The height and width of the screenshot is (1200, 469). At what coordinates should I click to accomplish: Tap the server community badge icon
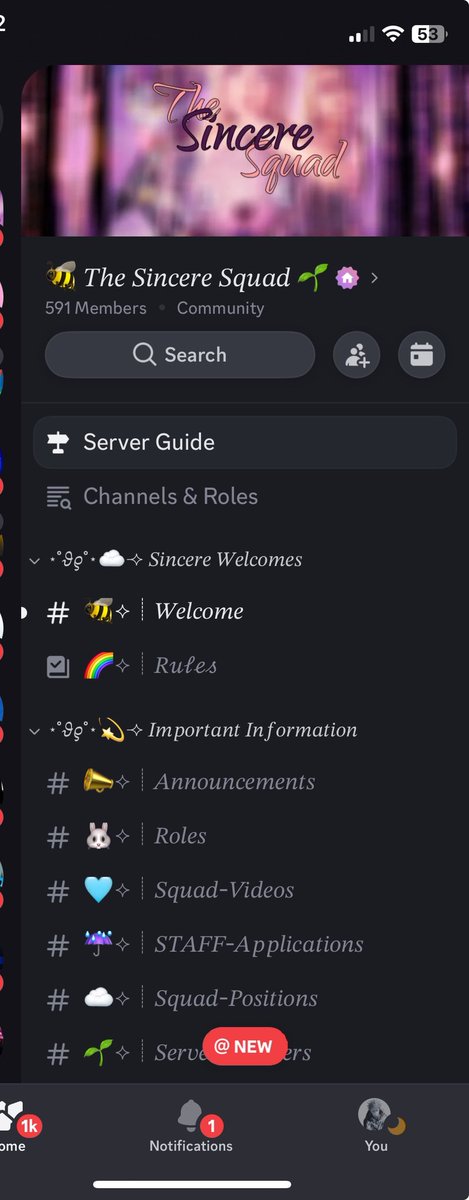coord(346,278)
